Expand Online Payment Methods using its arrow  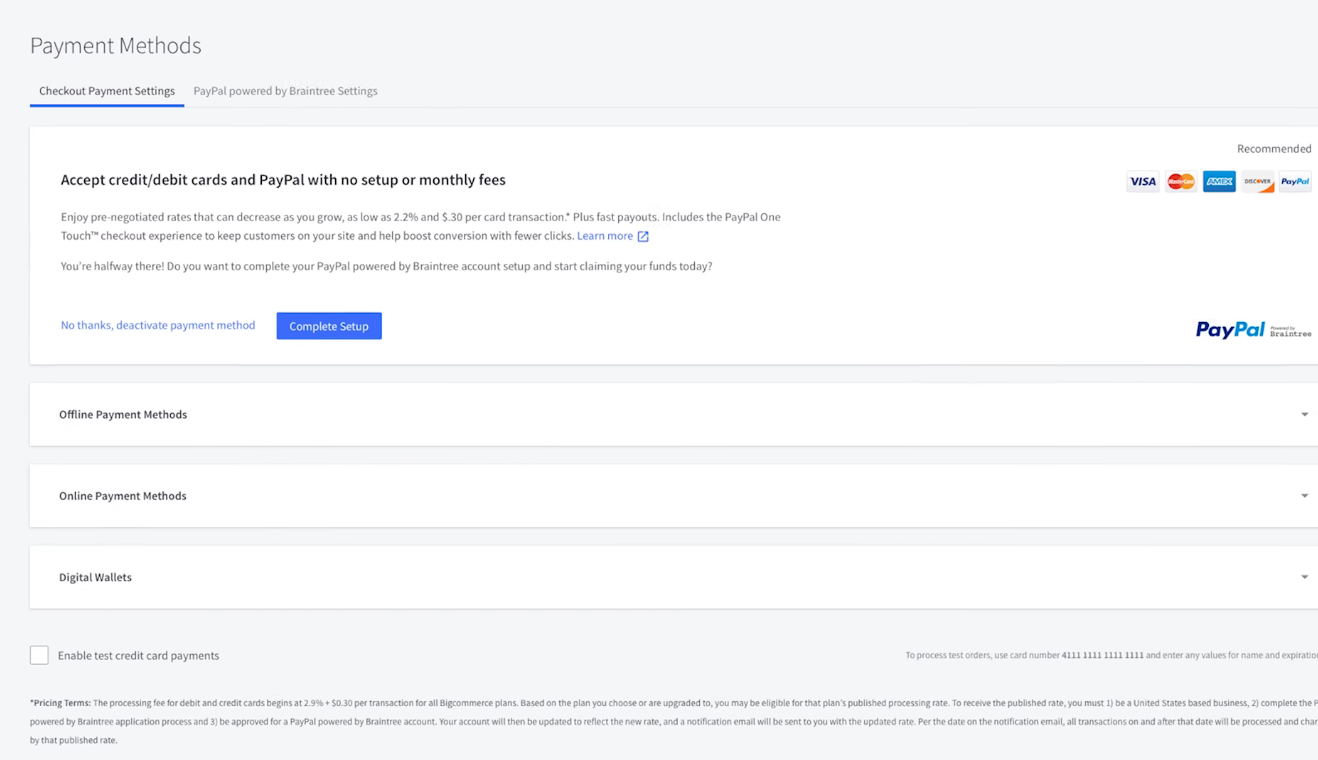[1304, 496]
